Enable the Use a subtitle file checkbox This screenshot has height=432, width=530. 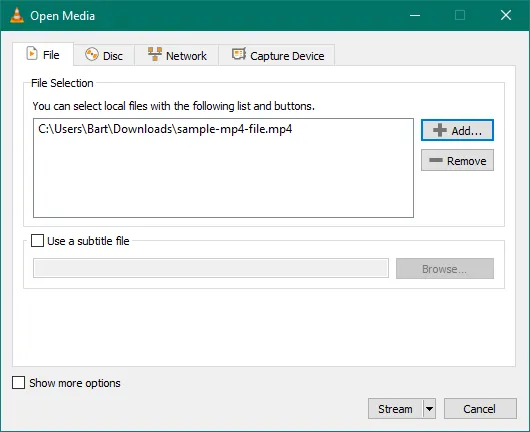point(37,241)
